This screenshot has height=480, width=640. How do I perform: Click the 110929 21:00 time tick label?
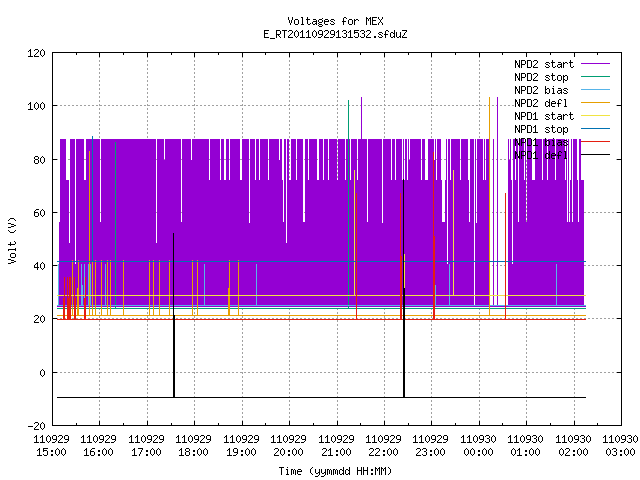(336, 446)
